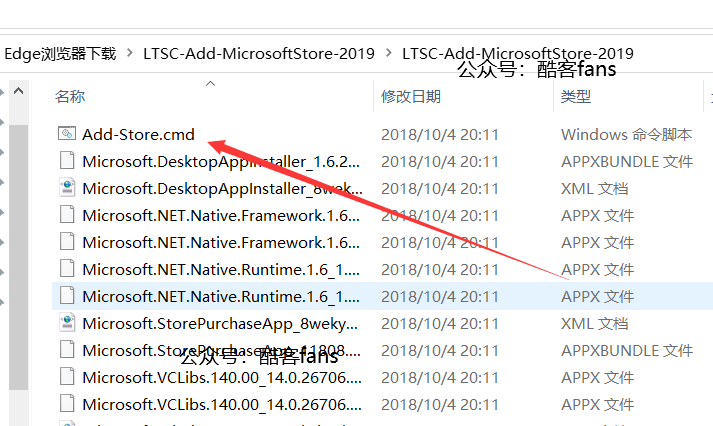Select the Add-Store.cmd file name

138,135
